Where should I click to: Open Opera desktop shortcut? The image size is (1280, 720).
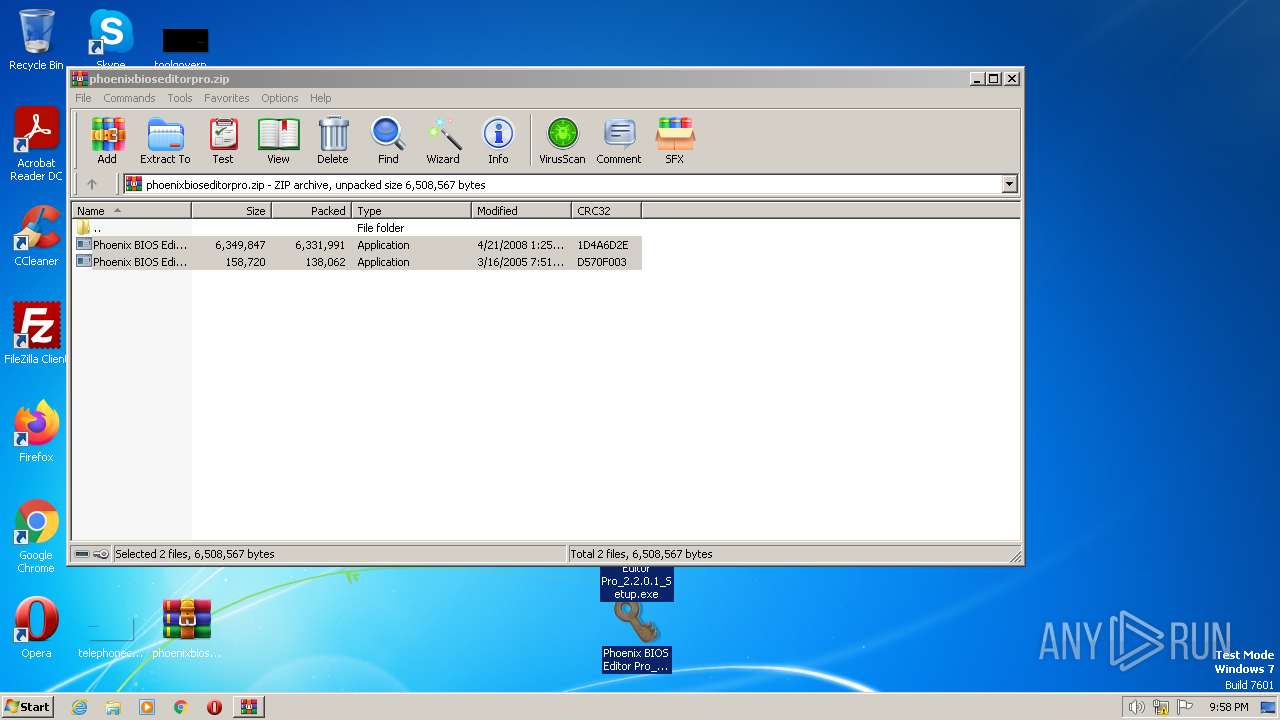point(36,628)
